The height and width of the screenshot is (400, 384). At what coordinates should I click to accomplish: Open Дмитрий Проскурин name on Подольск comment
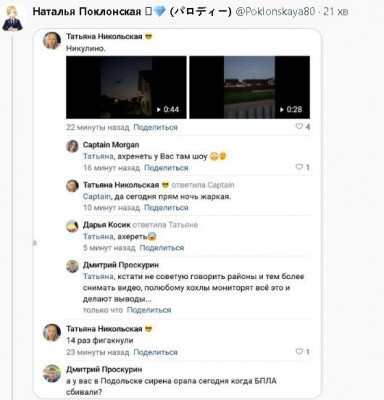[x=104, y=369]
